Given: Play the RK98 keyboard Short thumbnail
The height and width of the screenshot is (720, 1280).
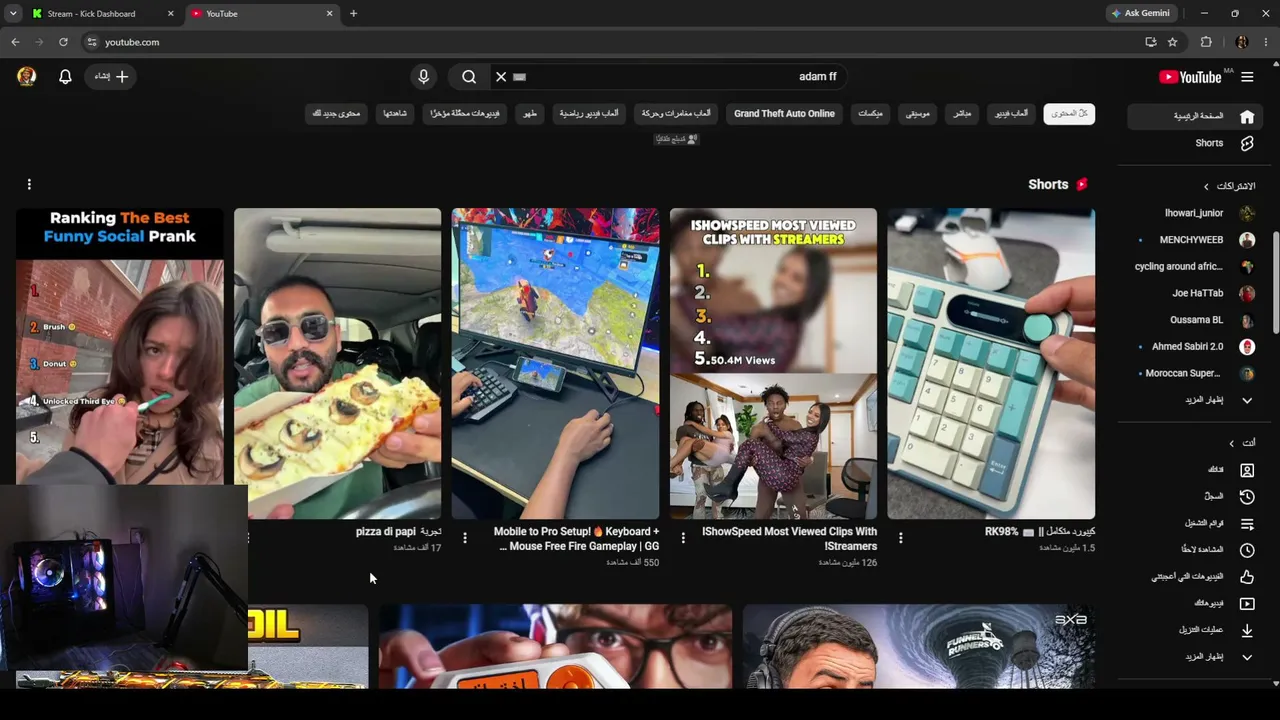Looking at the screenshot, I should coord(991,364).
